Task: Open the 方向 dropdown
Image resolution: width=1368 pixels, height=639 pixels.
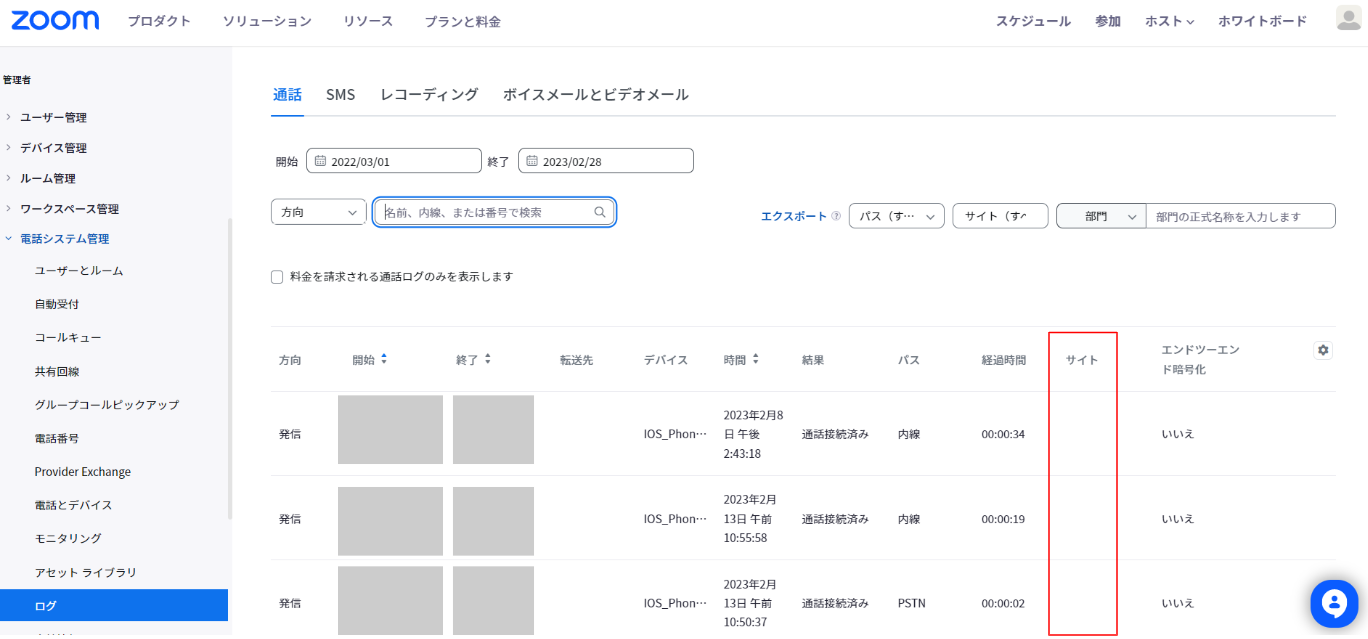Action: click(318, 212)
